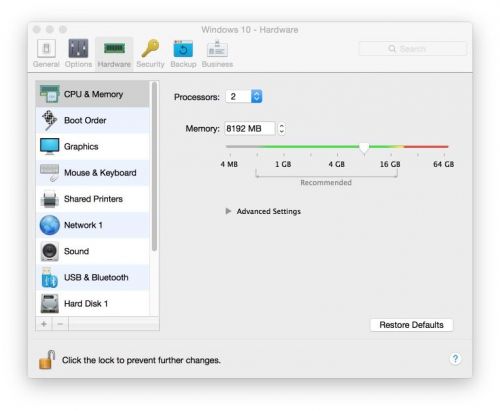The image size is (500, 411).
Task: Select the Mouse & Keyboard icon
Action: (50, 173)
